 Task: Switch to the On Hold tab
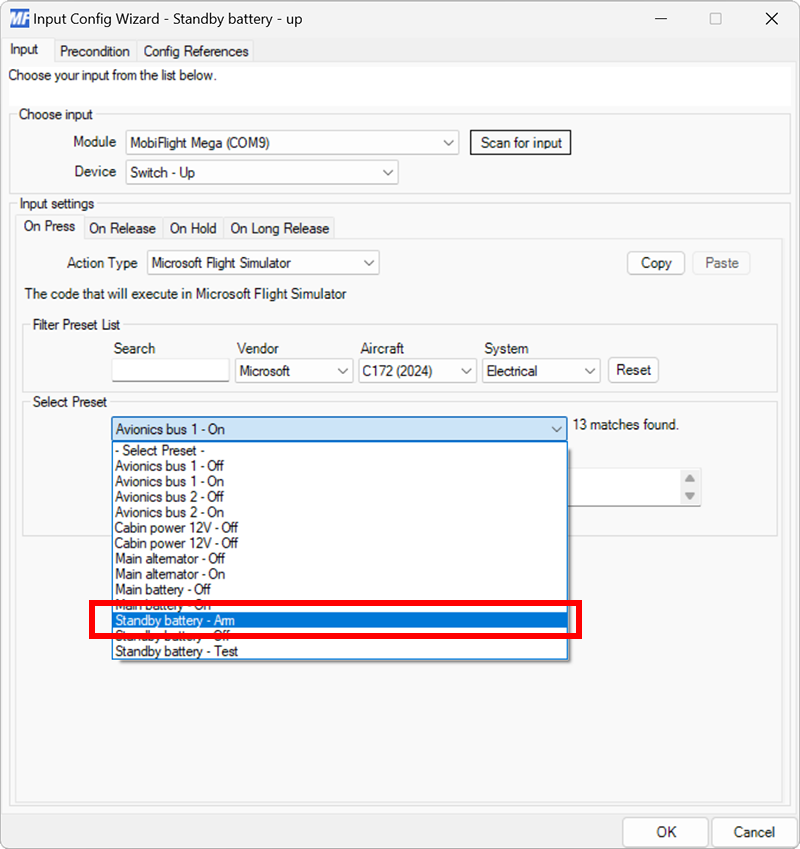[192, 228]
